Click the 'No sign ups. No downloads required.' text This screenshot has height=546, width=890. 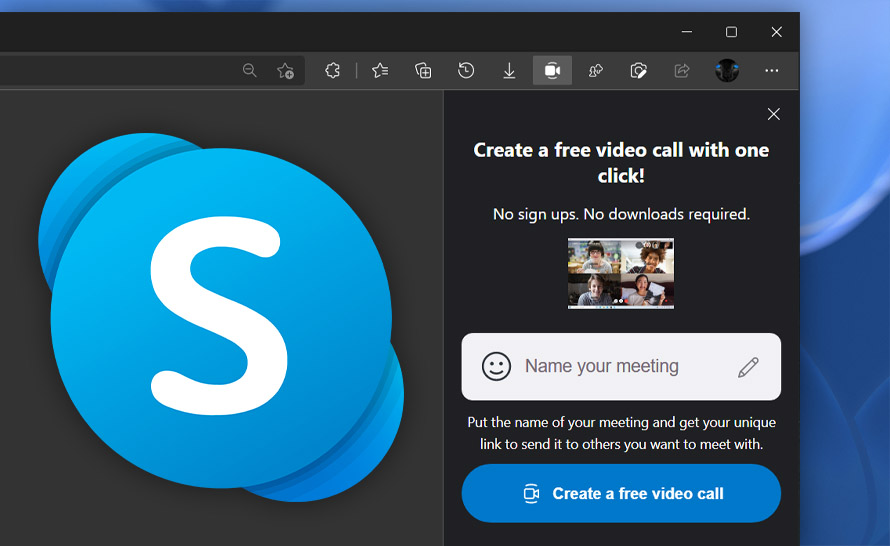pos(621,214)
